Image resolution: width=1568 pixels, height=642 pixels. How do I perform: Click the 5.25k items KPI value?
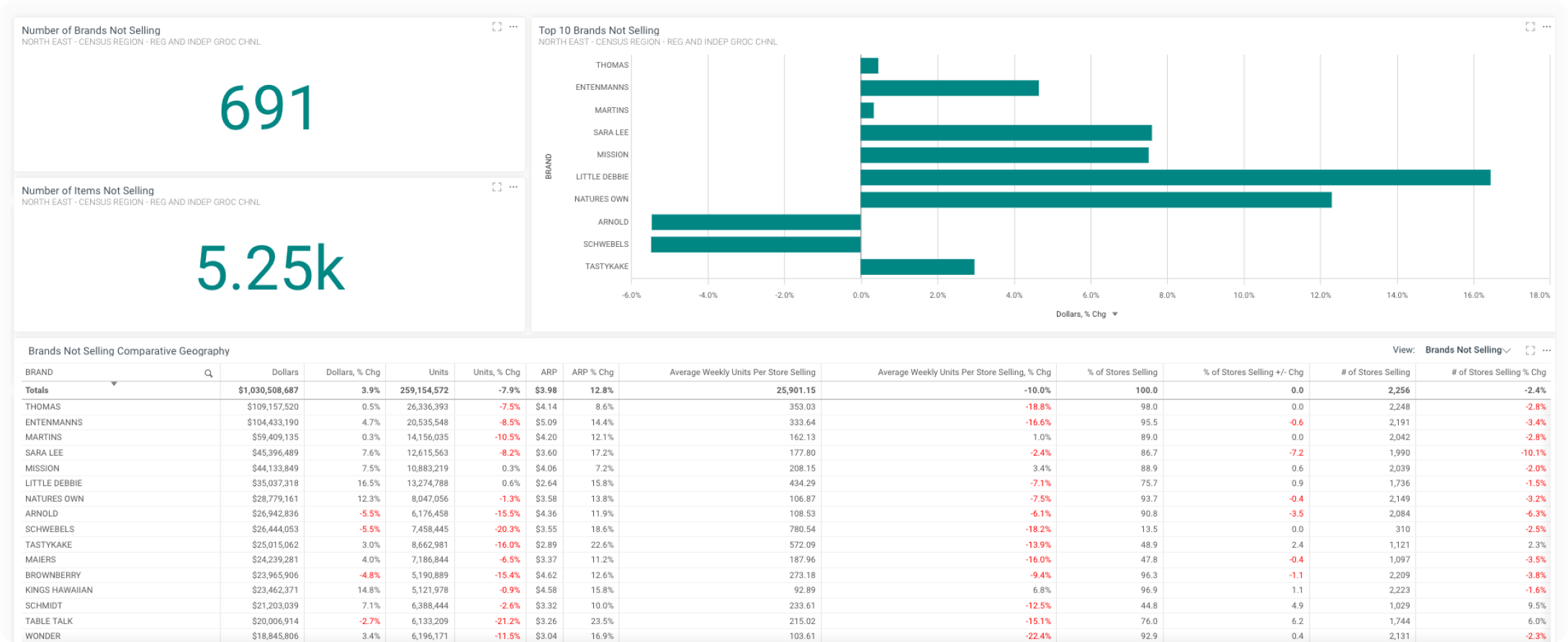(271, 268)
